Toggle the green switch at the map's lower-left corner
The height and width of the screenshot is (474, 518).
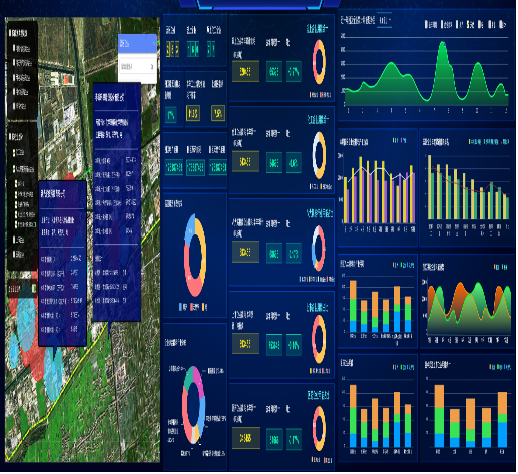[34, 289]
